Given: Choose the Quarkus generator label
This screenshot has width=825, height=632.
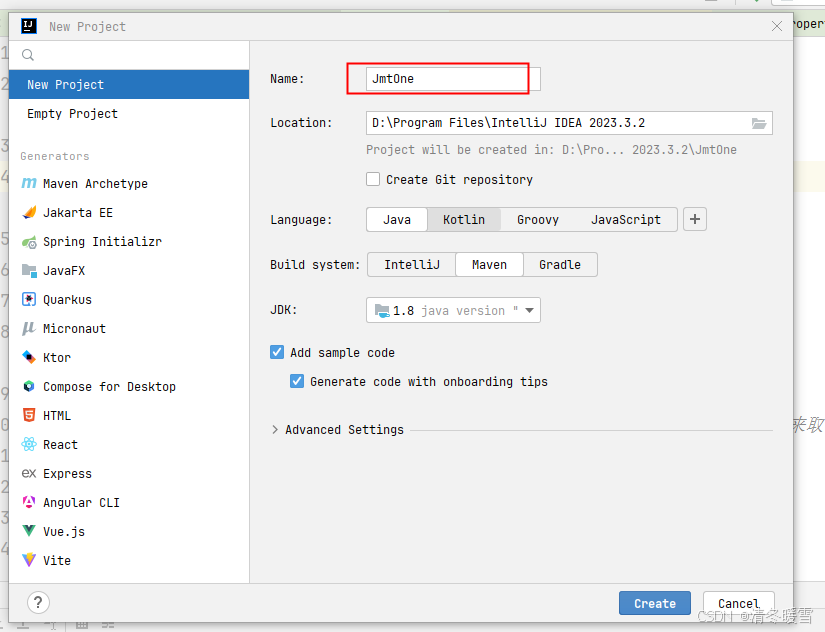Looking at the screenshot, I should 67,299.
